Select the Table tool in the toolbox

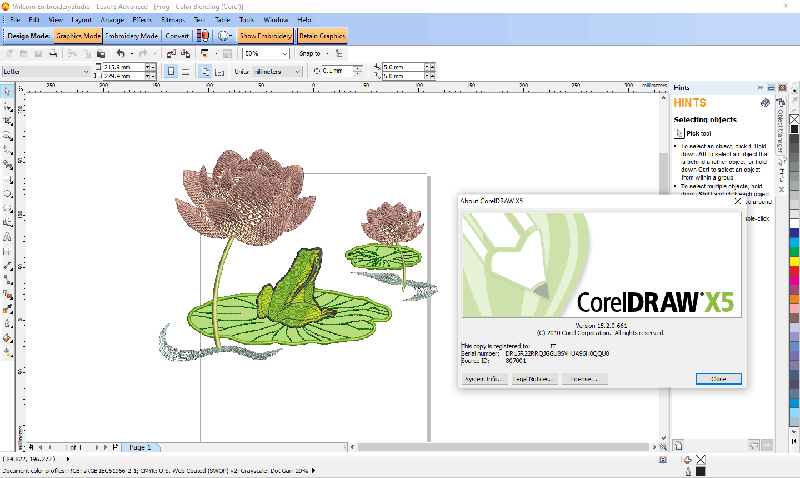7,251
